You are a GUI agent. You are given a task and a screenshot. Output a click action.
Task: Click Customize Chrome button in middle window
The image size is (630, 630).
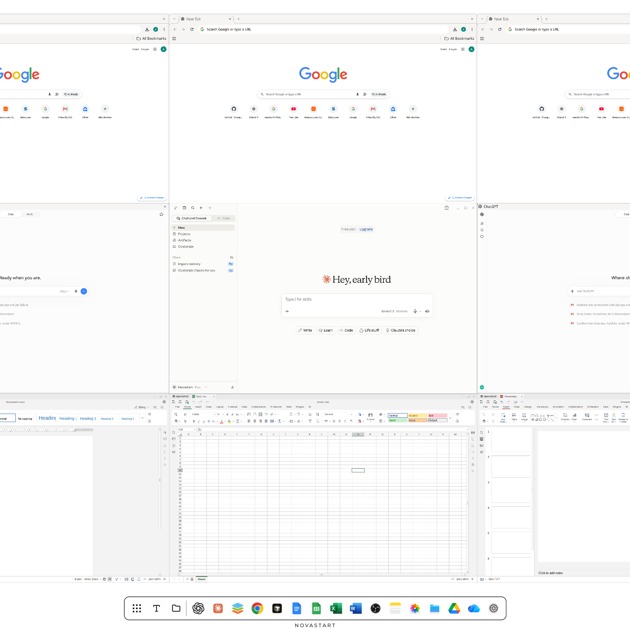[x=460, y=198]
